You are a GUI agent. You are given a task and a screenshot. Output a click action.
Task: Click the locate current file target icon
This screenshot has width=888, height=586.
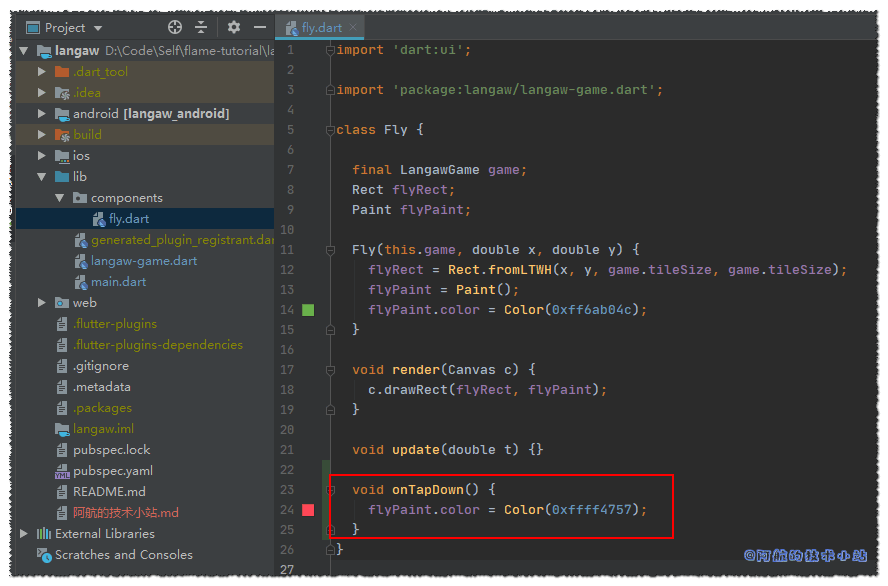tap(175, 28)
